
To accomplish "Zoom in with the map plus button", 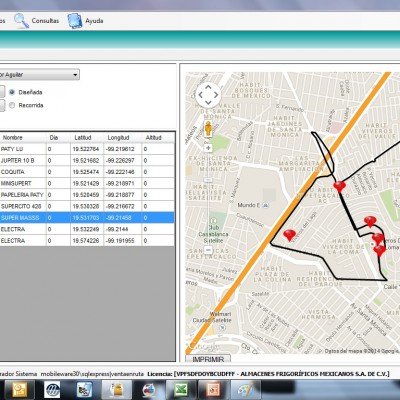I will pos(208,148).
